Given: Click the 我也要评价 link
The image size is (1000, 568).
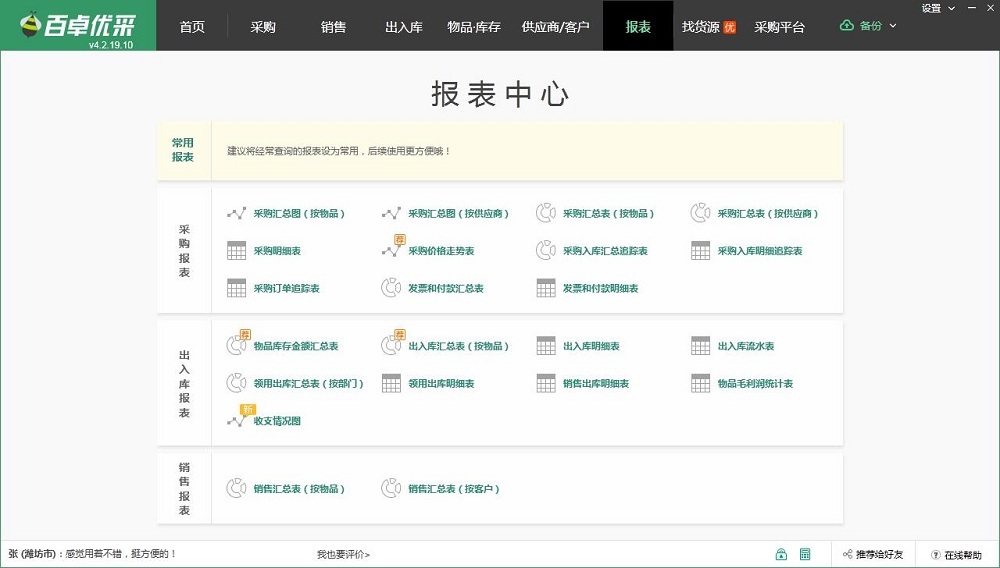Looking at the screenshot, I should [343, 554].
